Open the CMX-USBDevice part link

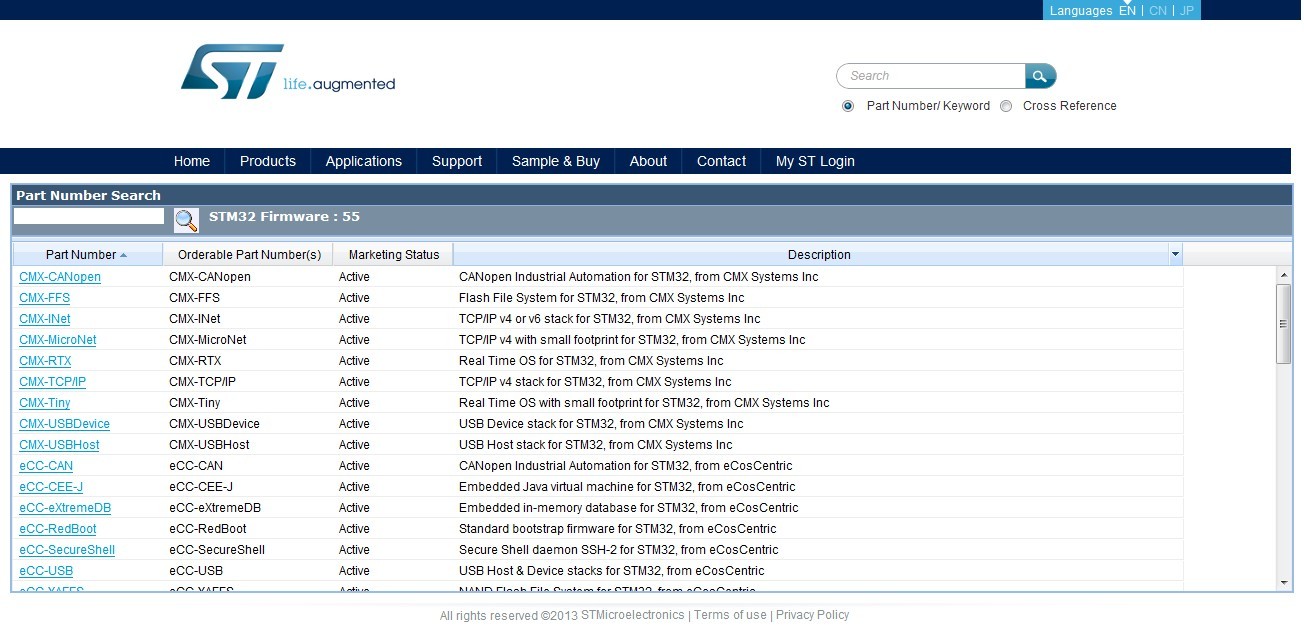pyautogui.click(x=64, y=424)
